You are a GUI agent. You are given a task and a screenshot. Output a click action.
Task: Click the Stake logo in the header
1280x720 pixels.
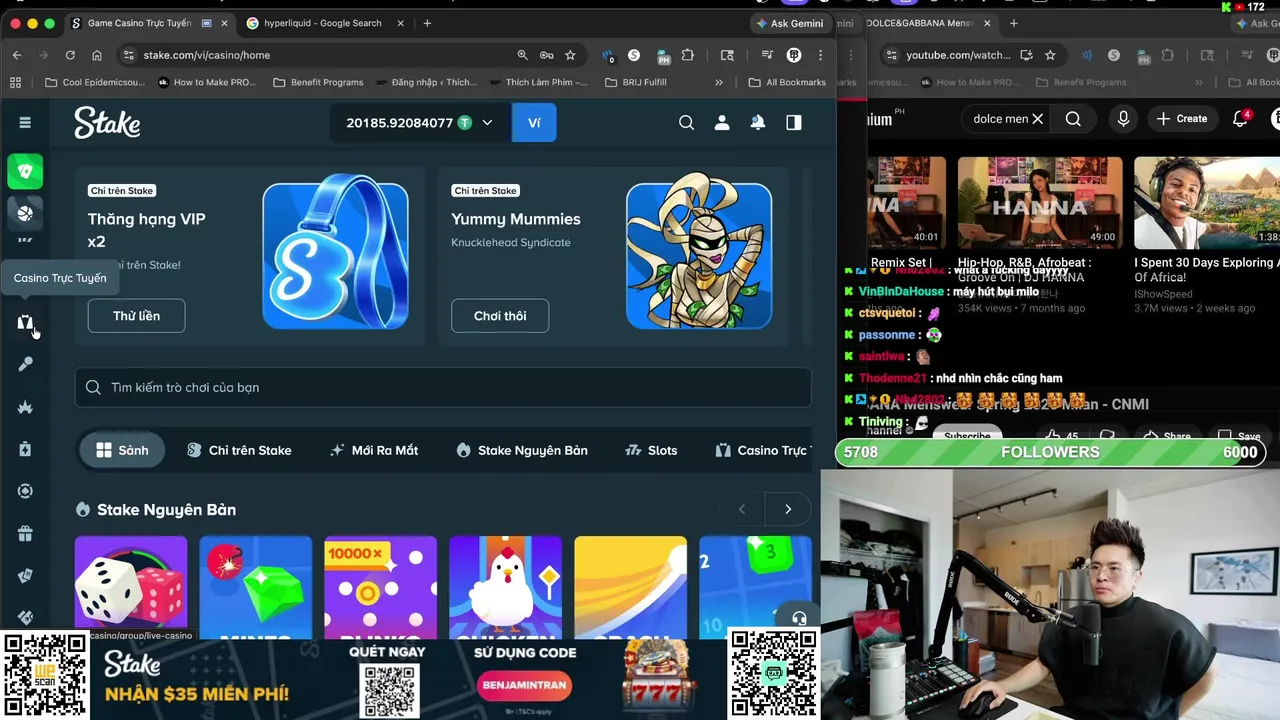(x=107, y=122)
